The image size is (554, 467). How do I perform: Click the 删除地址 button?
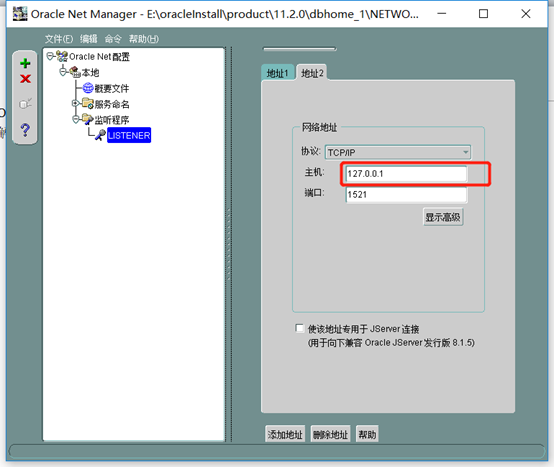coord(330,434)
